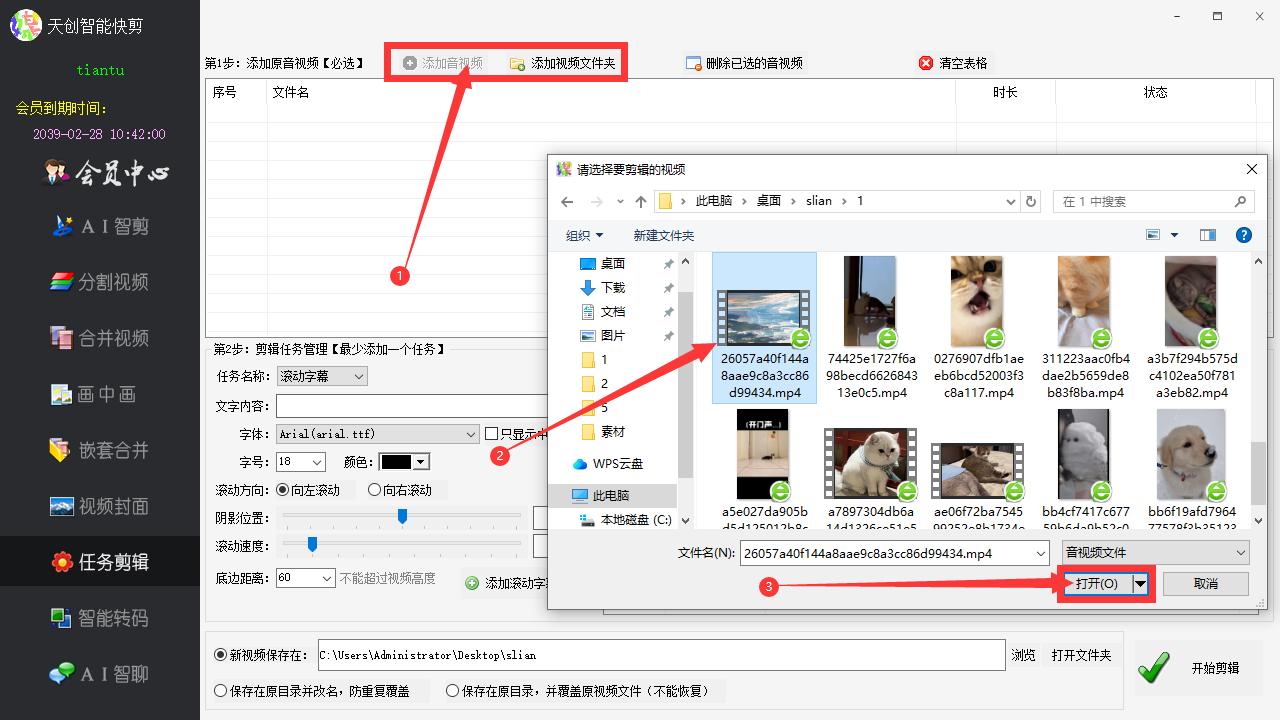Open the 组织 menu dropdown
The width and height of the screenshot is (1280, 720).
coord(585,235)
